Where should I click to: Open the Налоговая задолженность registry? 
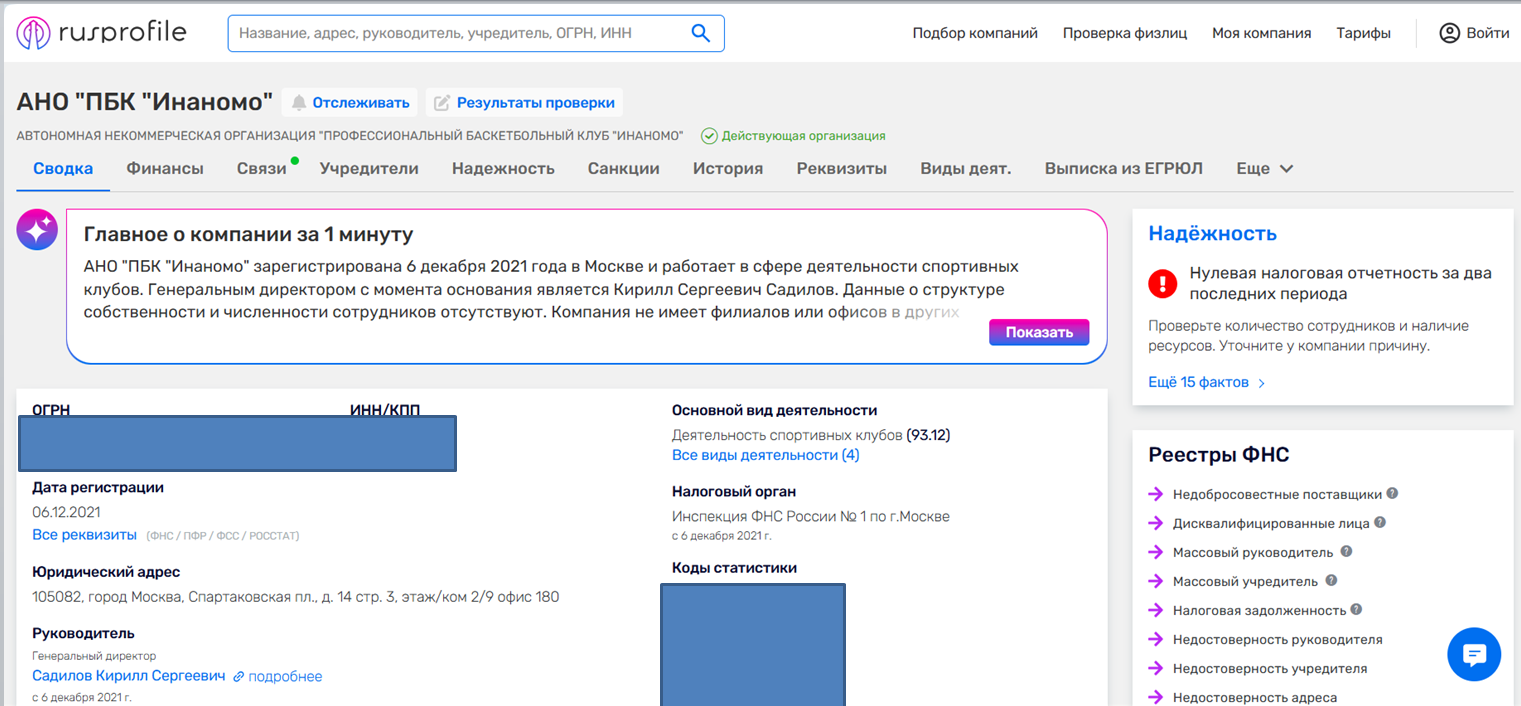(x=1259, y=610)
